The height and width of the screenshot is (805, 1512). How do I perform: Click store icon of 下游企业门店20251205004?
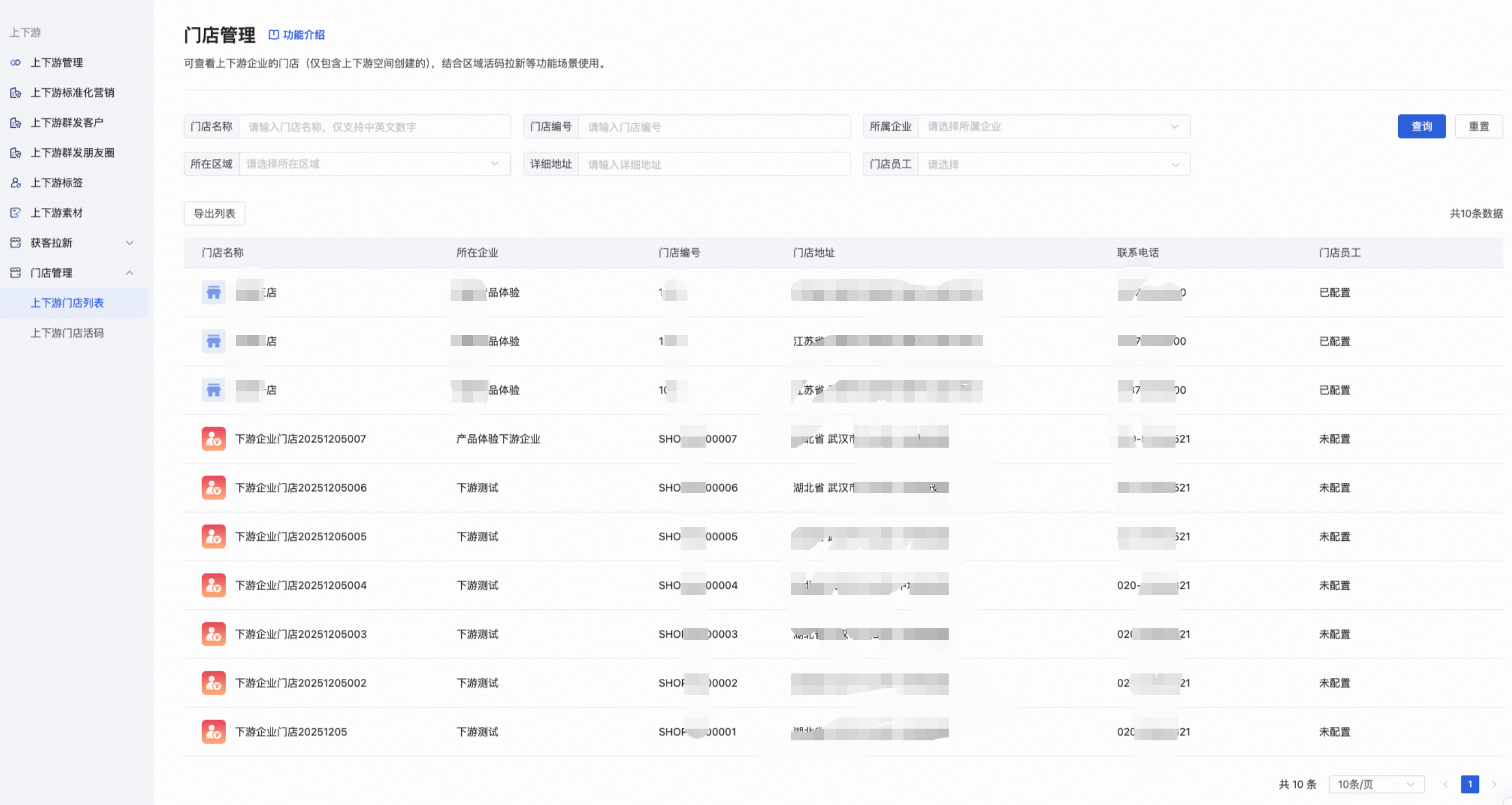click(x=214, y=585)
